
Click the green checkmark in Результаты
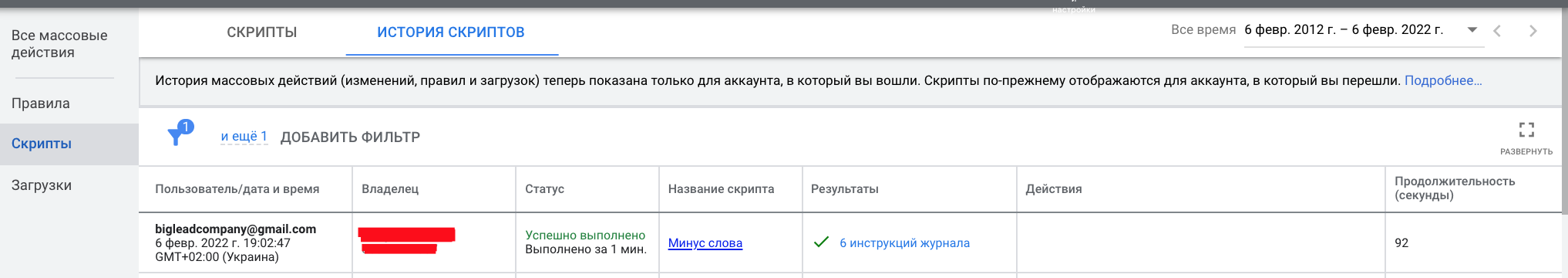[x=821, y=242]
